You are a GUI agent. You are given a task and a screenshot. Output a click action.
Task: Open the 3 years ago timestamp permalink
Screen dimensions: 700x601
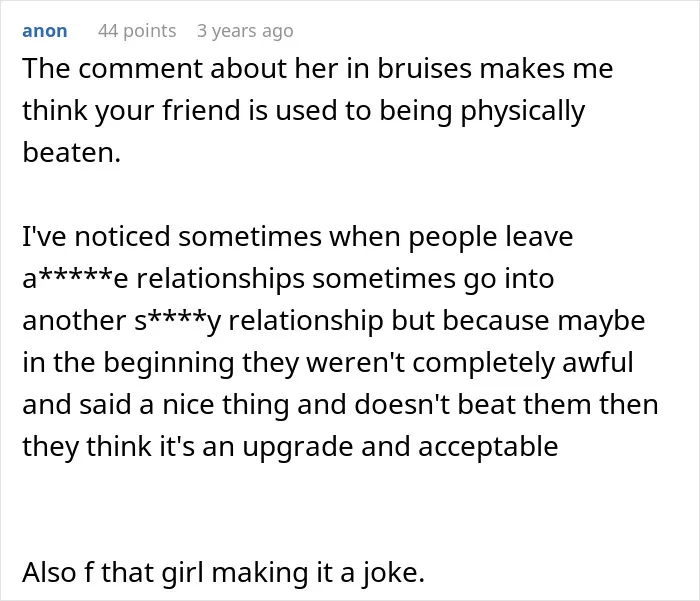[x=245, y=31]
